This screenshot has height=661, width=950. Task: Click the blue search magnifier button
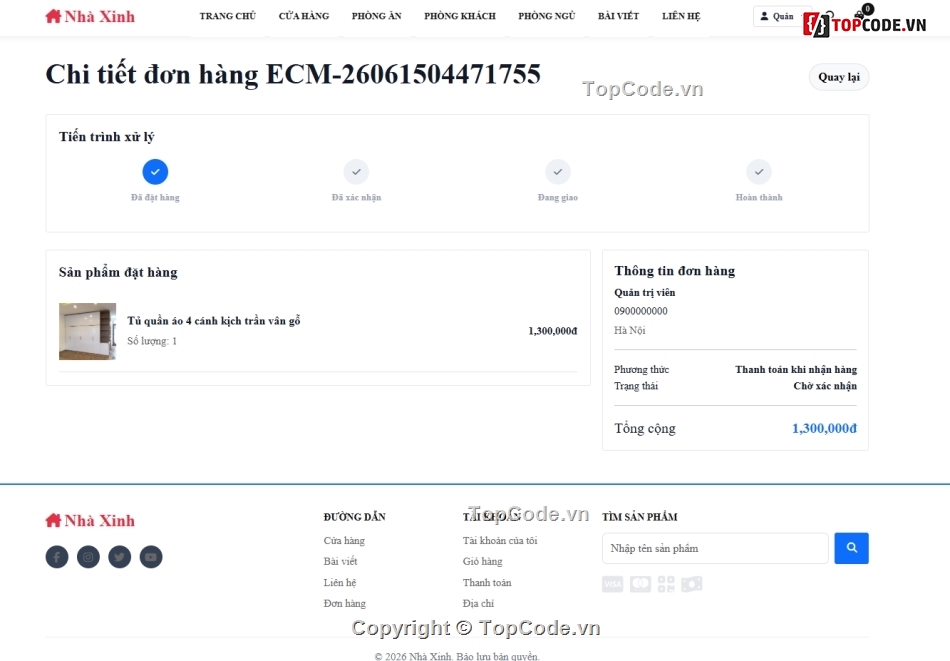pos(851,548)
